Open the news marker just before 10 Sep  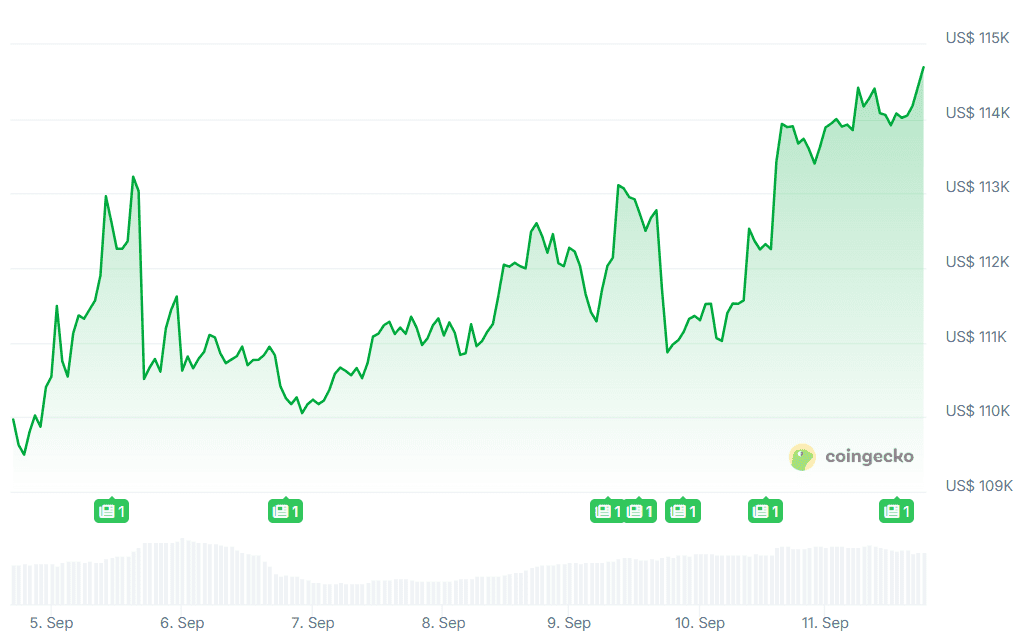(683, 512)
